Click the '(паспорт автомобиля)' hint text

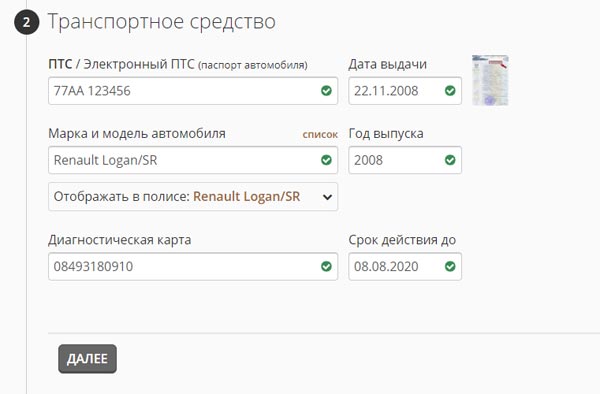click(x=253, y=65)
